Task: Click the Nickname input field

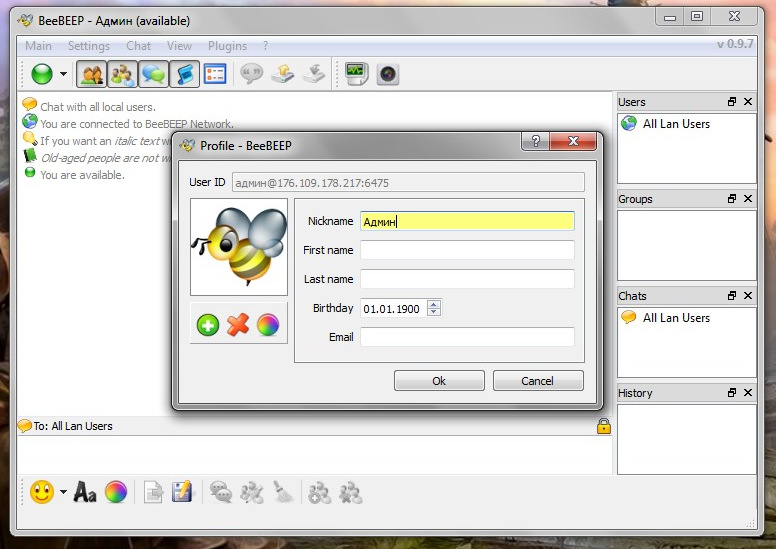Action: click(x=467, y=221)
